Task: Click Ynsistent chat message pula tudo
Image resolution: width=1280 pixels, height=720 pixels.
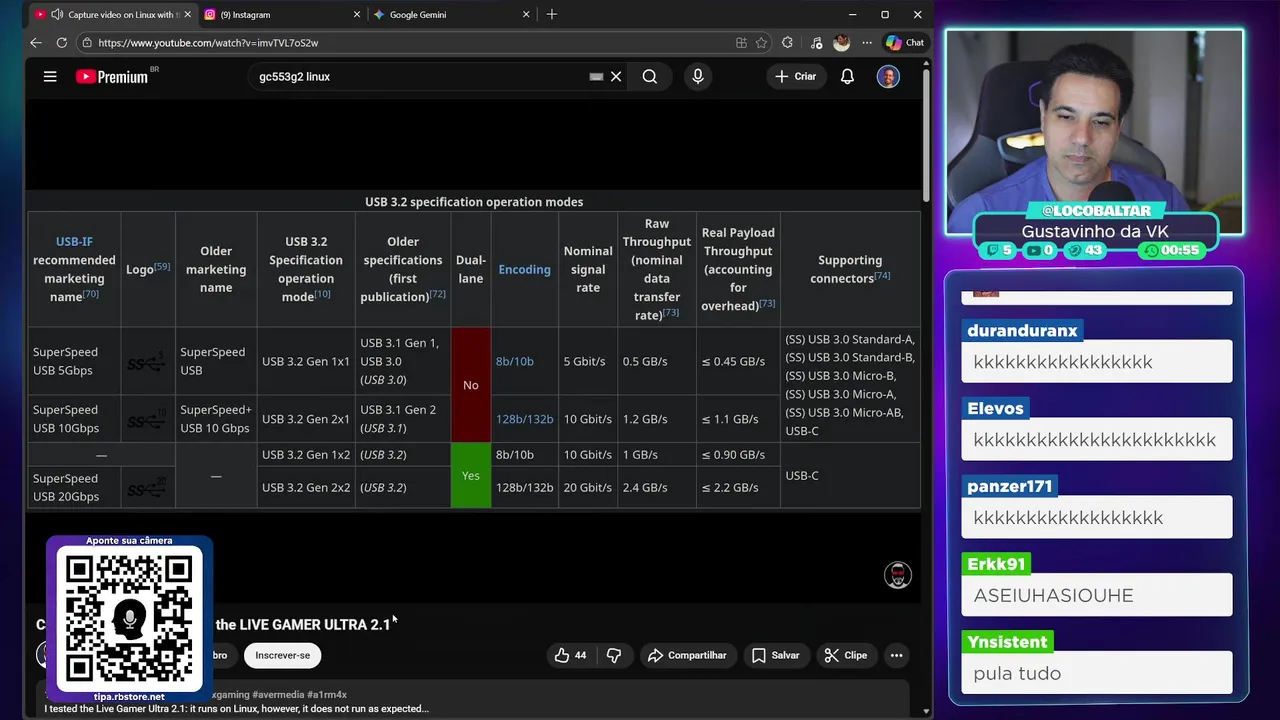Action: click(x=1096, y=673)
